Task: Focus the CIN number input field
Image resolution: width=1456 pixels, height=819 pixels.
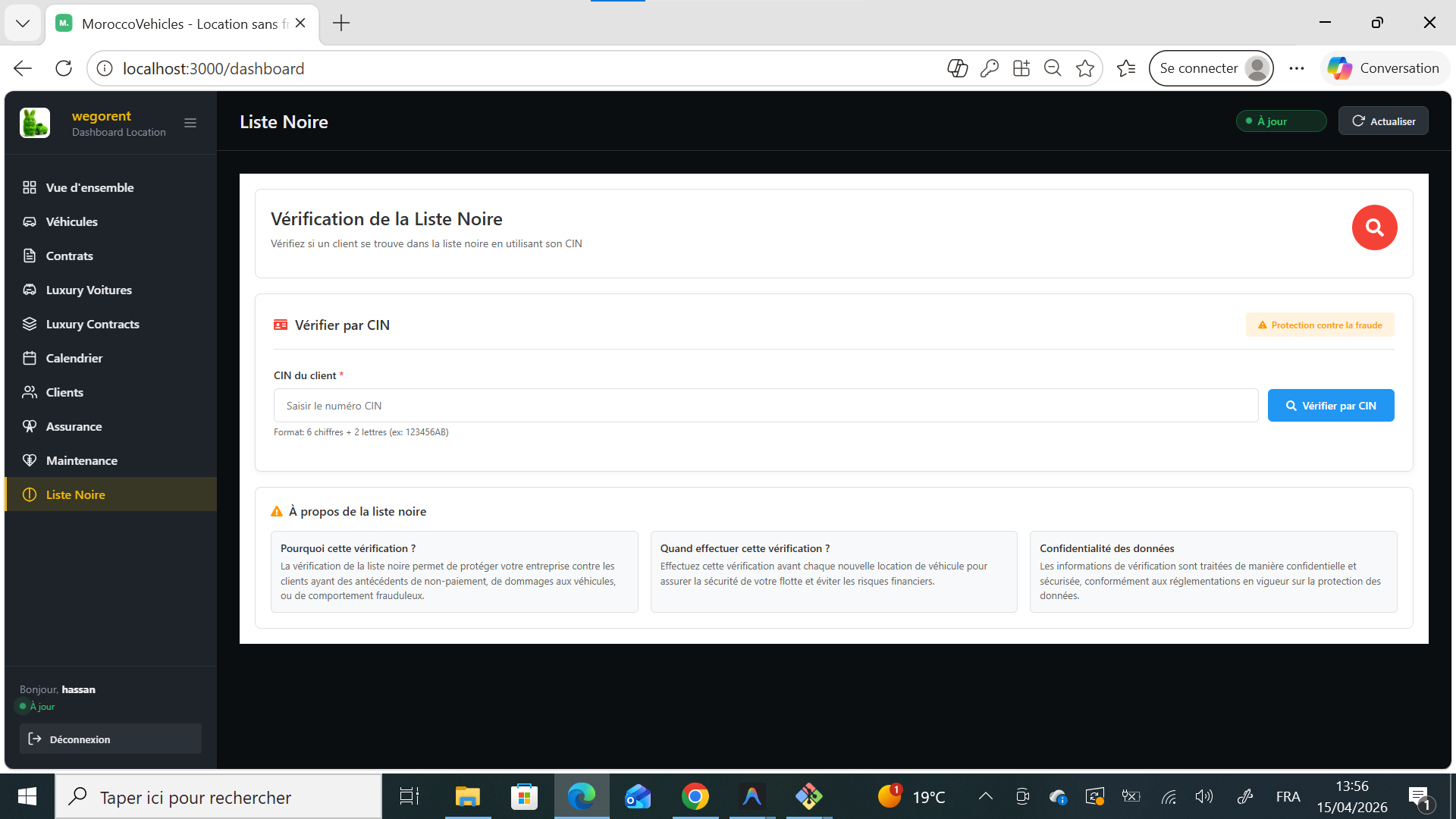Action: tap(765, 406)
